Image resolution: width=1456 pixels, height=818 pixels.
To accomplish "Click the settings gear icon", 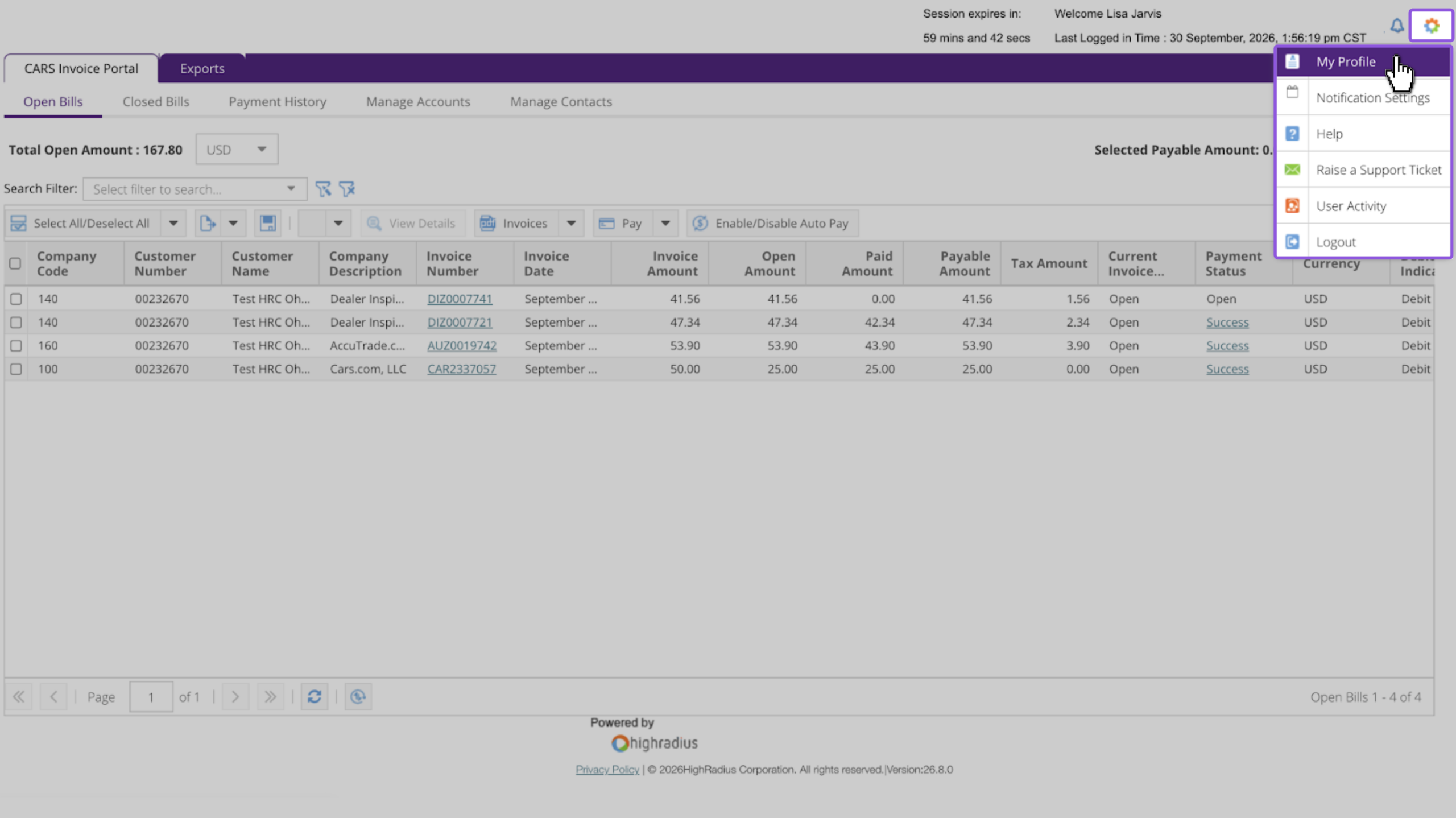I will pyautogui.click(x=1431, y=26).
